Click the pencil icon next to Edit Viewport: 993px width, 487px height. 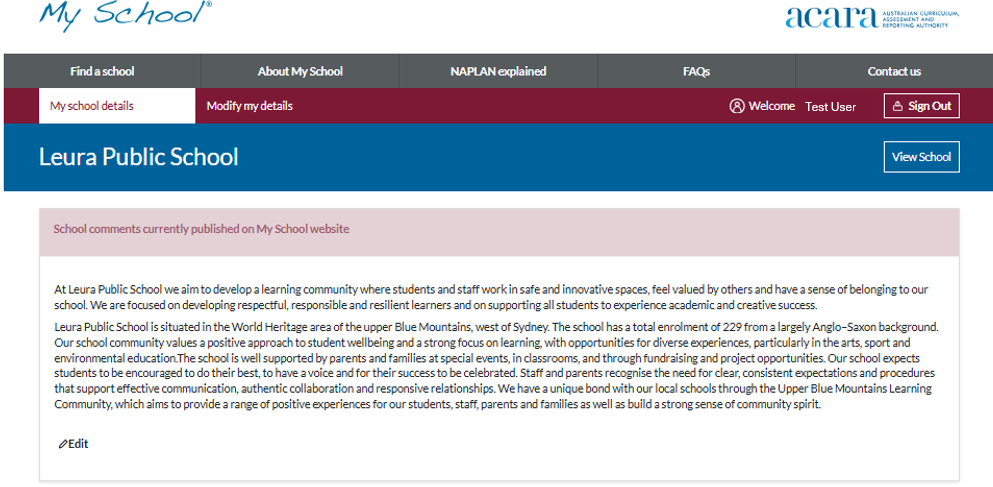[x=63, y=444]
